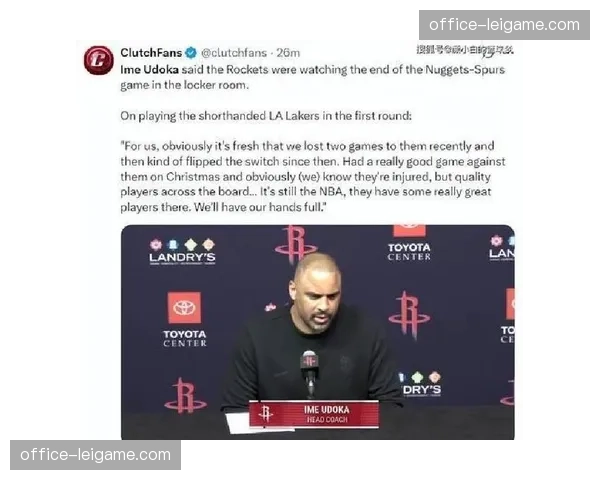Click the microphone on the podium
Screen dimensions: 600x480
pyautogui.click(x=309, y=371)
